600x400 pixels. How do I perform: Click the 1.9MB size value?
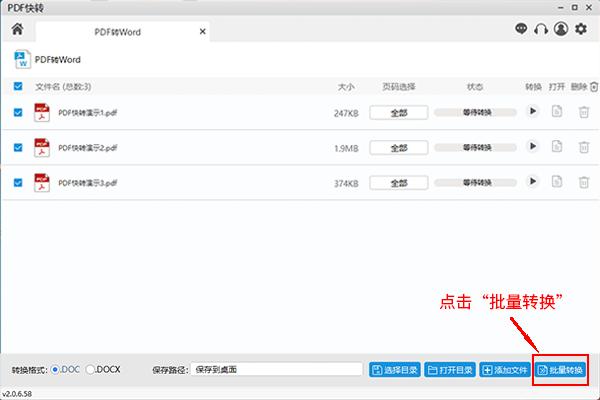pyautogui.click(x=347, y=149)
